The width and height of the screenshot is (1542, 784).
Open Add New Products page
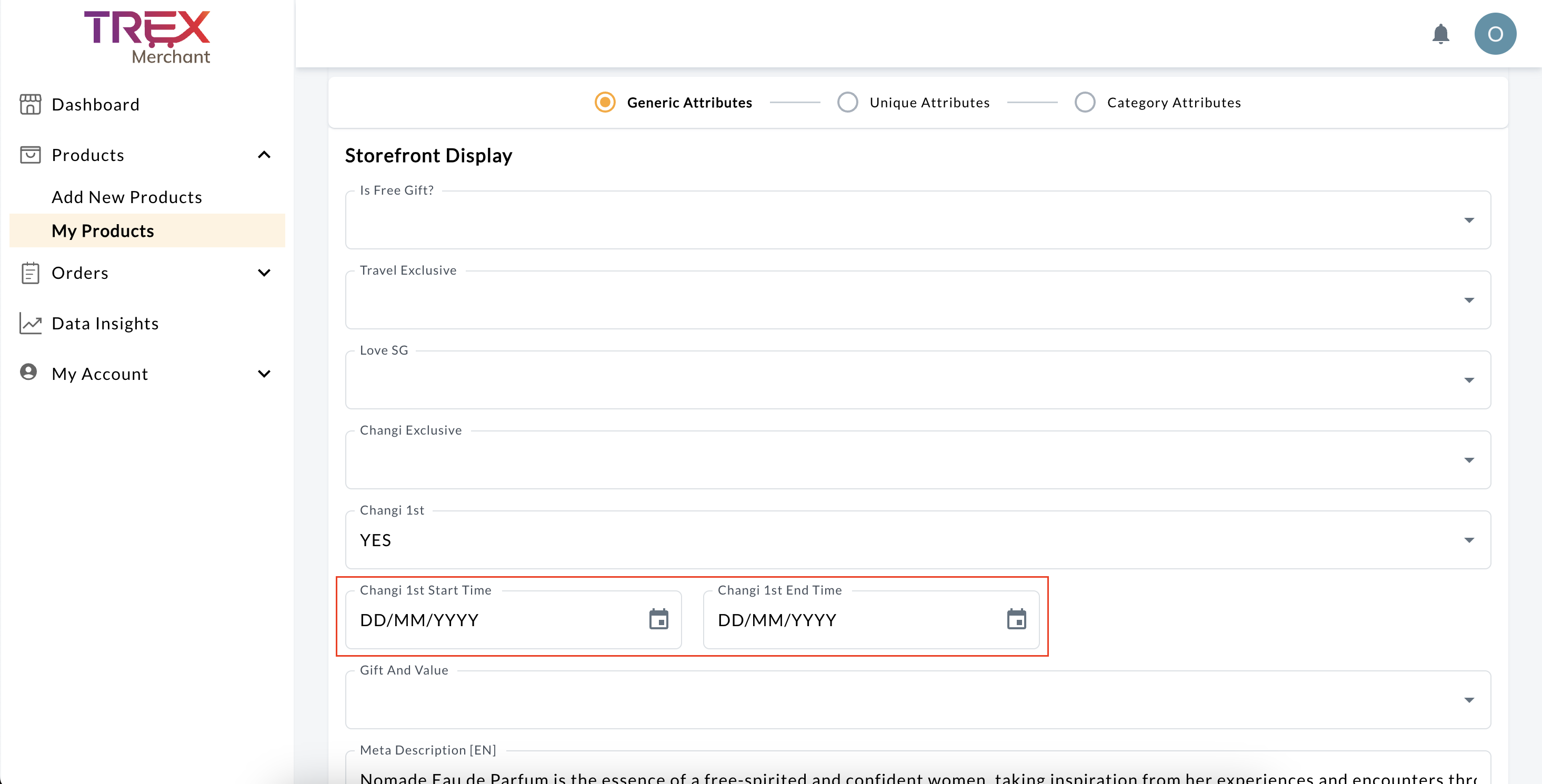click(x=127, y=197)
